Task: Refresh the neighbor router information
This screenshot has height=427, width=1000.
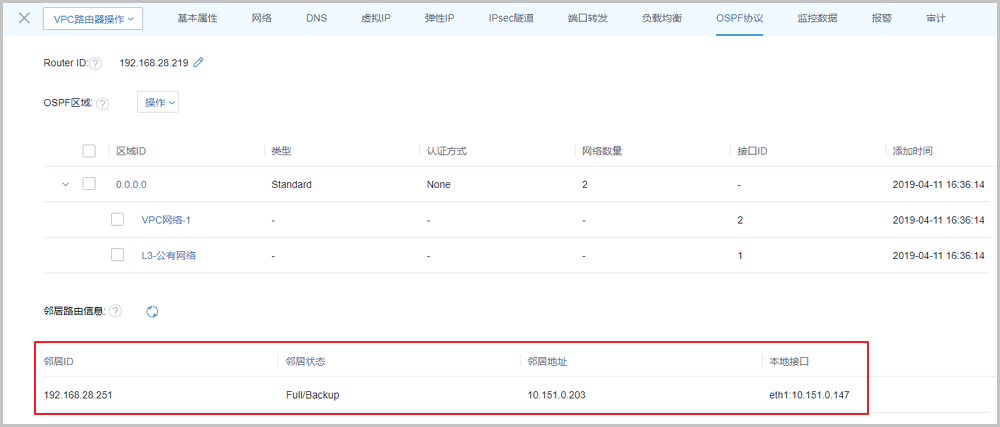Action: [x=152, y=311]
